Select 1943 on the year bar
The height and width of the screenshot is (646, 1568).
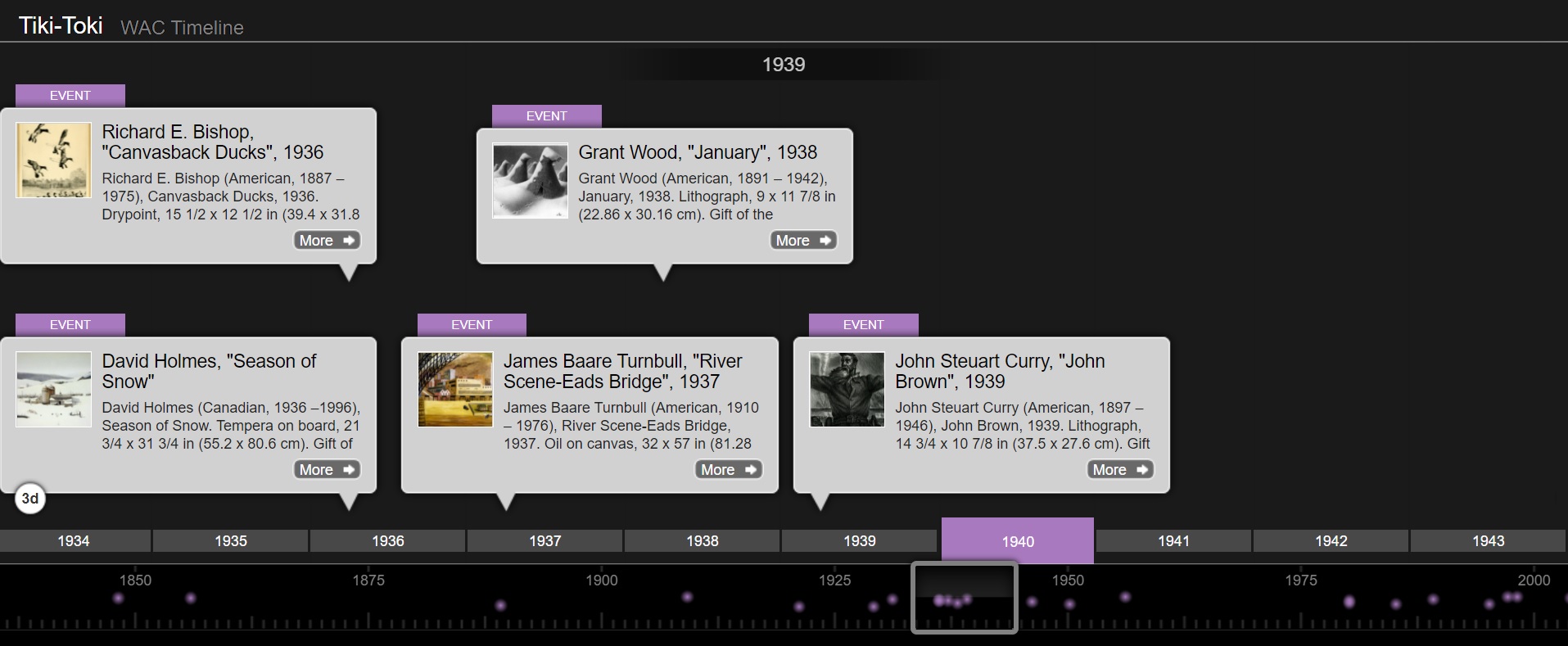[x=1488, y=541]
